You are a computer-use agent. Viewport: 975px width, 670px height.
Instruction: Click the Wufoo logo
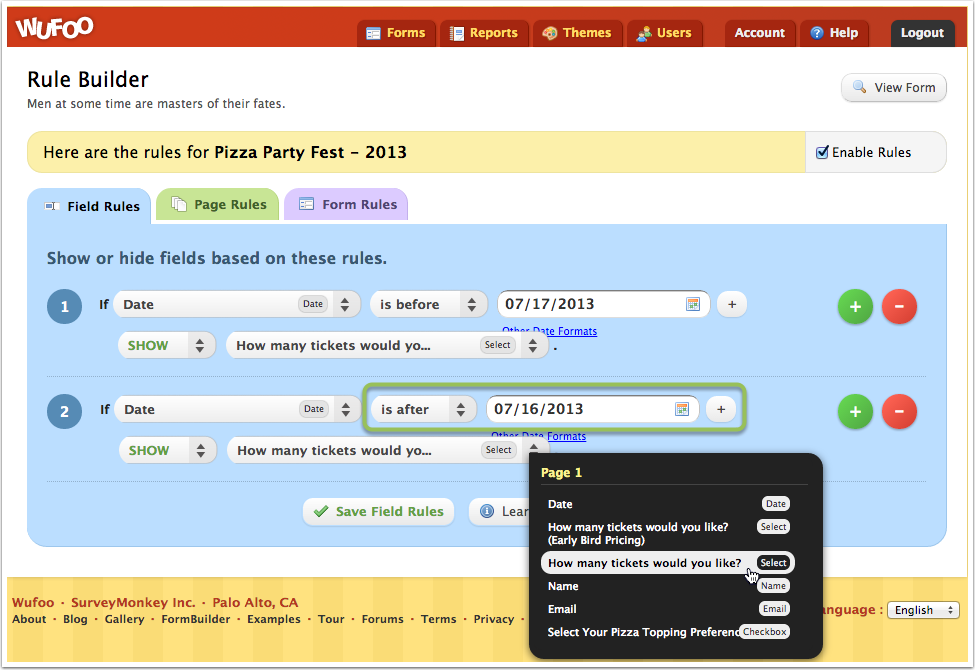pyautogui.click(x=55, y=27)
